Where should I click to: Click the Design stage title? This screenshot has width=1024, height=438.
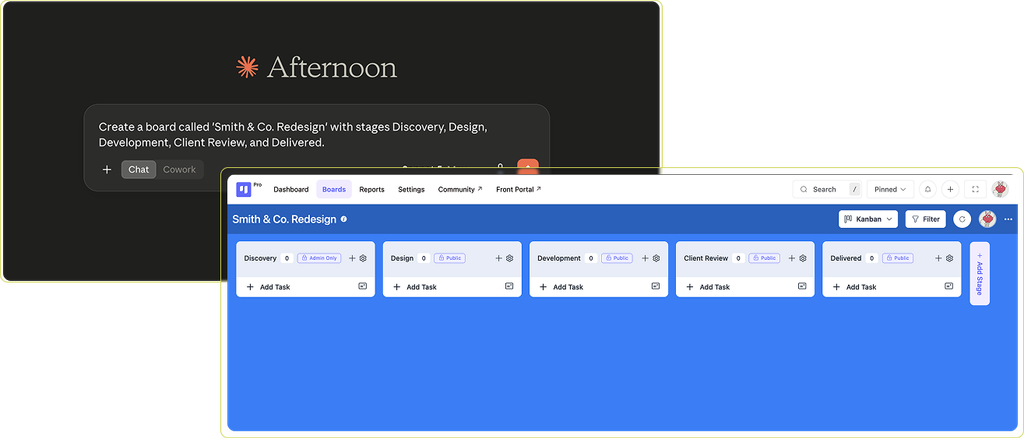pyautogui.click(x=402, y=258)
